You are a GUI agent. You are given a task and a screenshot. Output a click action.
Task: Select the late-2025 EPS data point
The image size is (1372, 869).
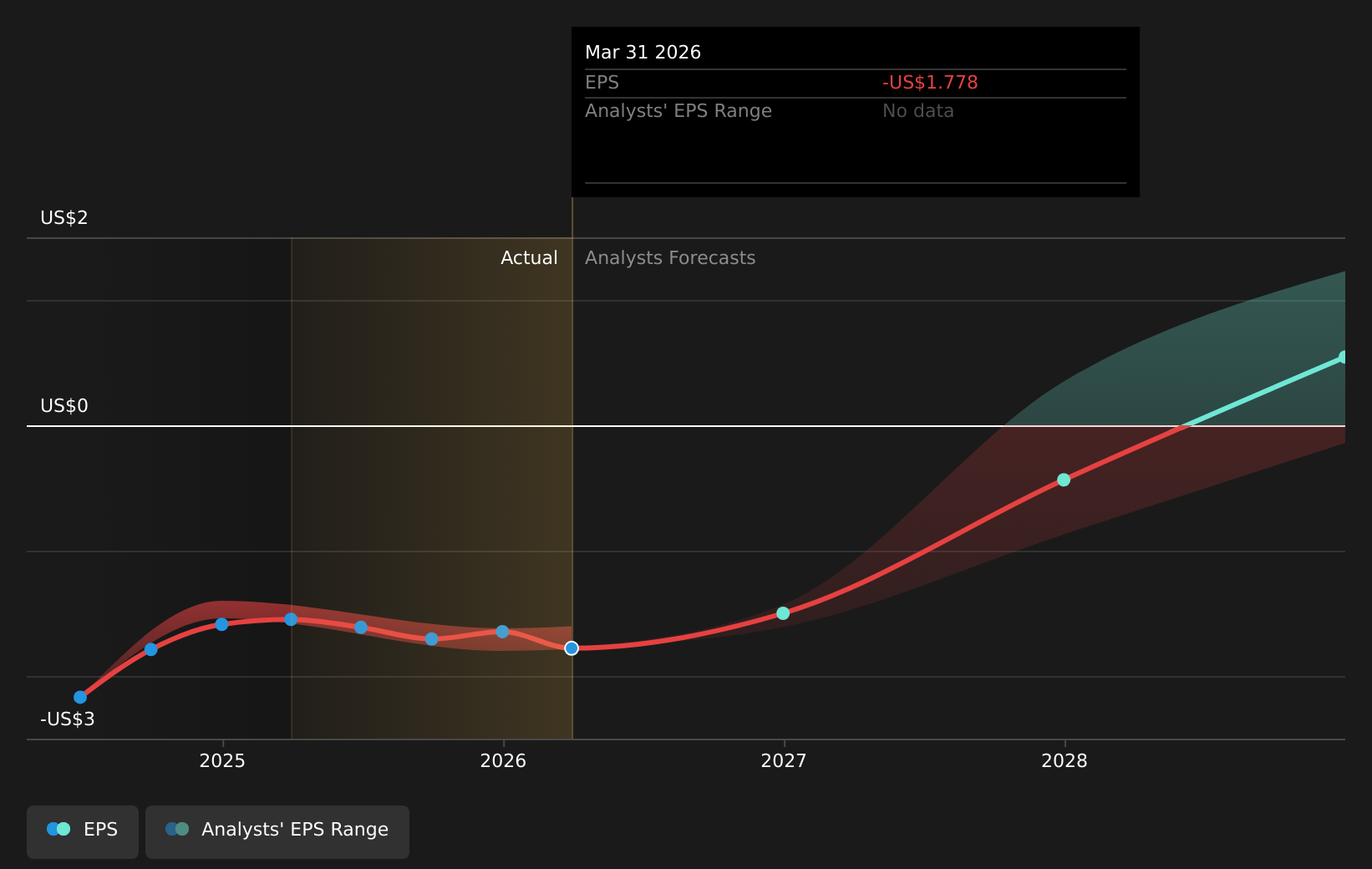click(x=431, y=639)
